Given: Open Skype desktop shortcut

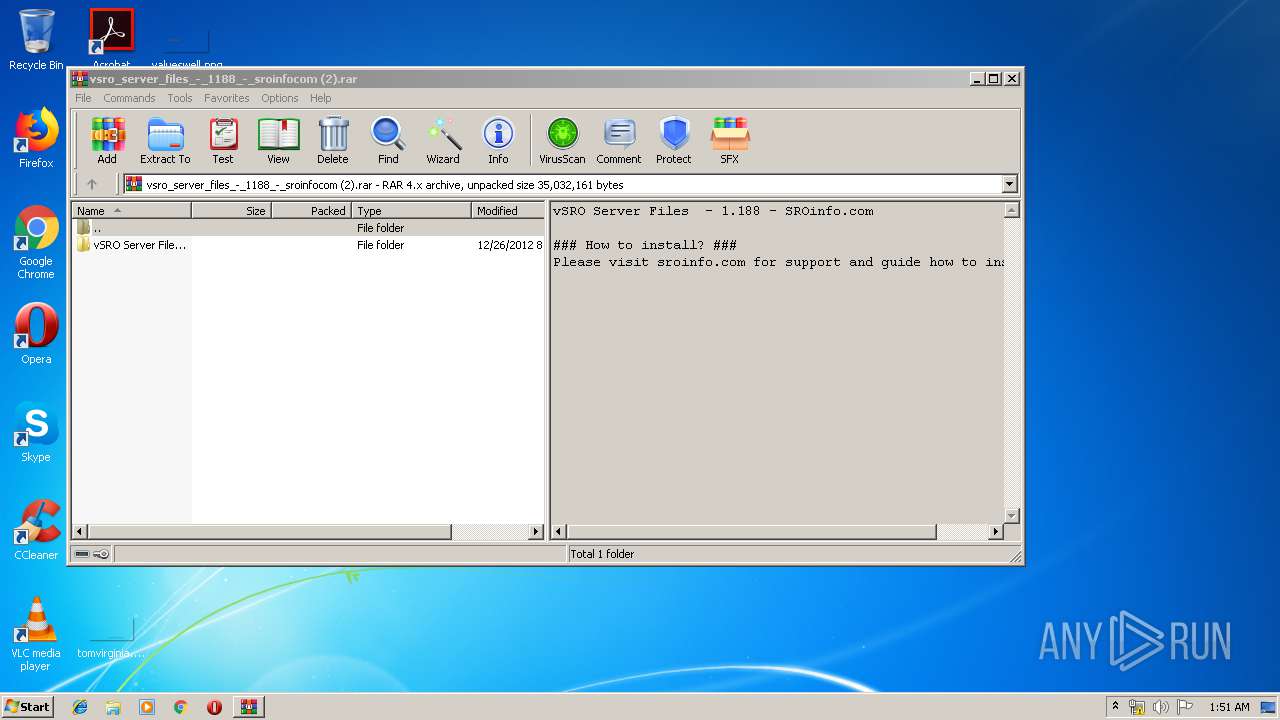Looking at the screenshot, I should click(x=36, y=432).
